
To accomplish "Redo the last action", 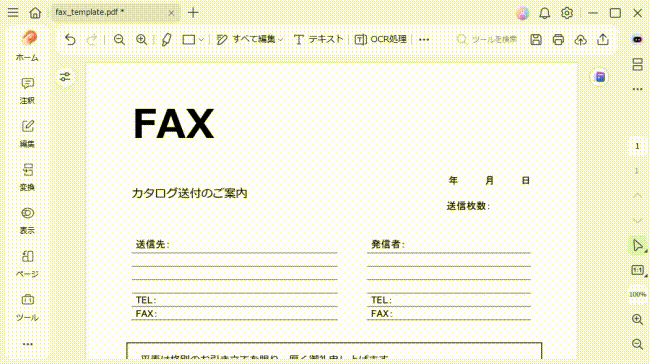I will [x=92, y=39].
